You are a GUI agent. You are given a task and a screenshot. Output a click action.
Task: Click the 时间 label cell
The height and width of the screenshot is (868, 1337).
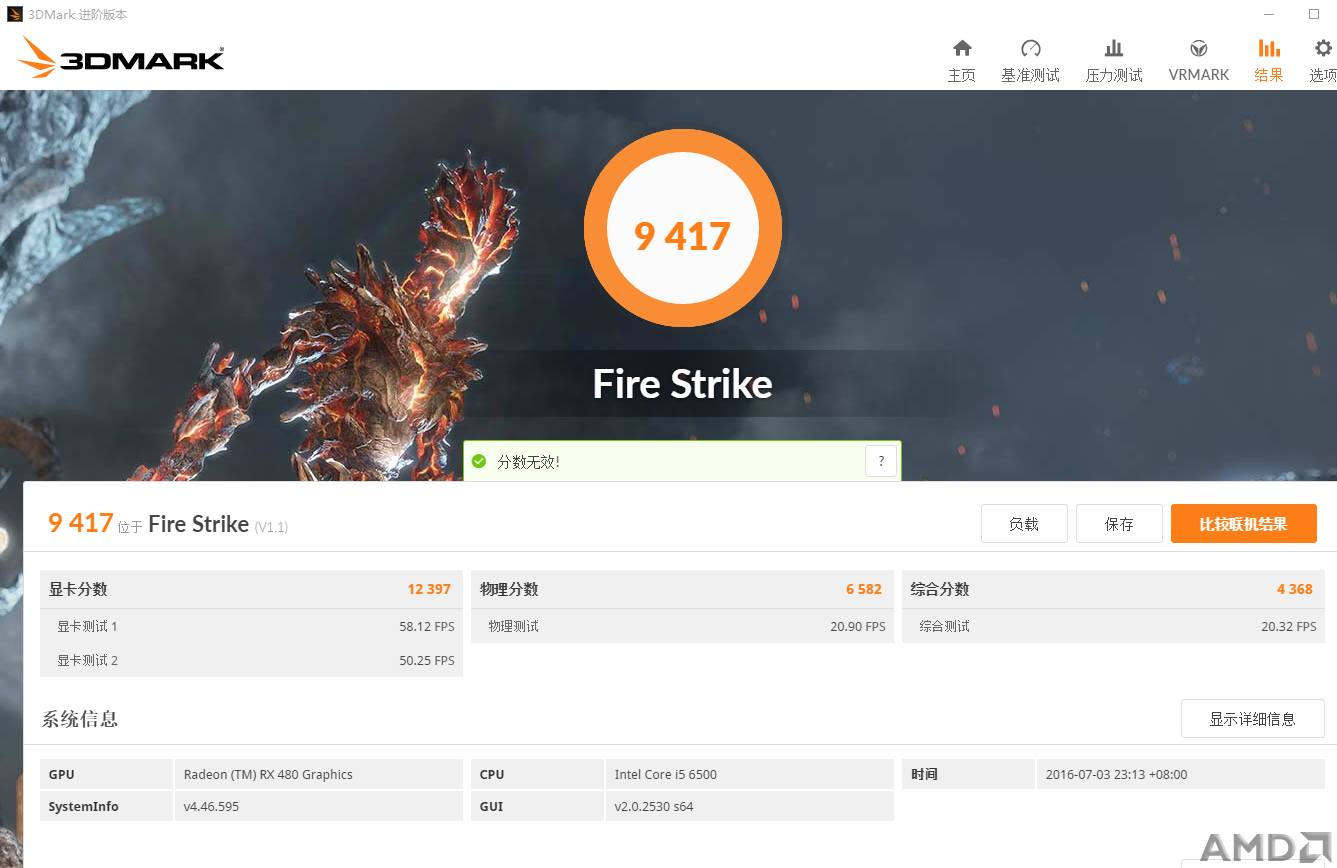click(968, 774)
